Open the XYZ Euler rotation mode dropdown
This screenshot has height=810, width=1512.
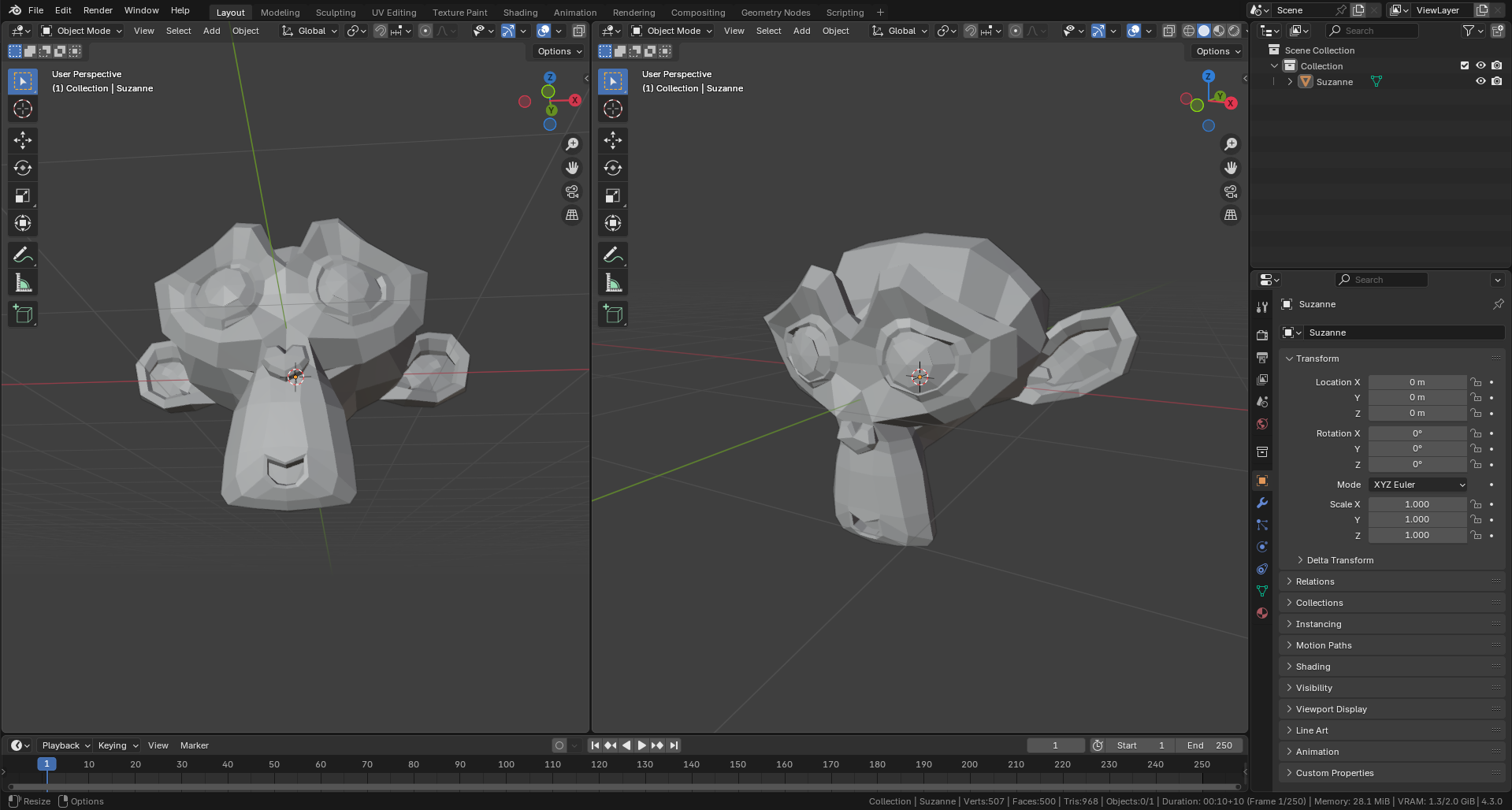click(1419, 485)
